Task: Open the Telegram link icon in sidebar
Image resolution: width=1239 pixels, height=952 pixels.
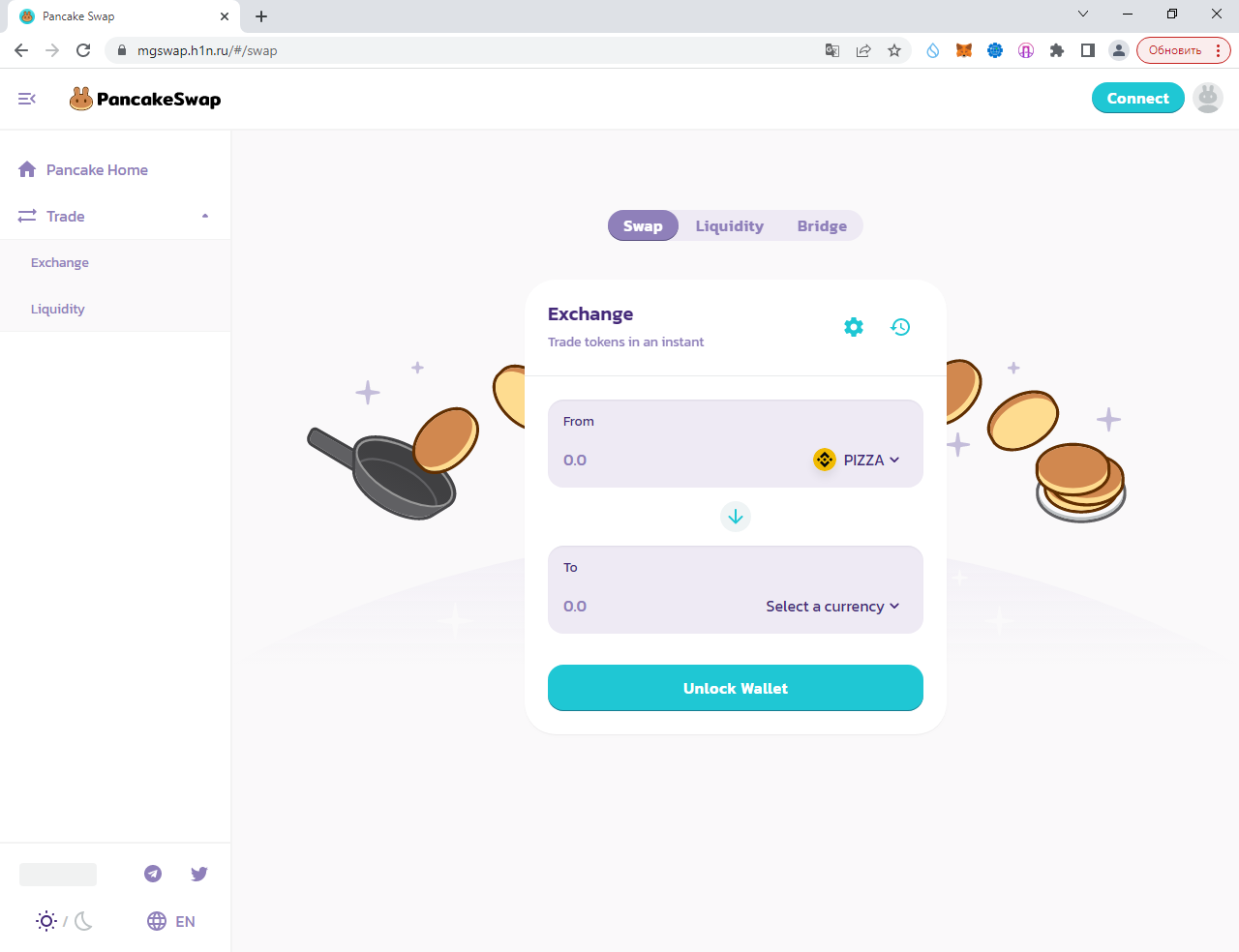Action: click(x=153, y=874)
